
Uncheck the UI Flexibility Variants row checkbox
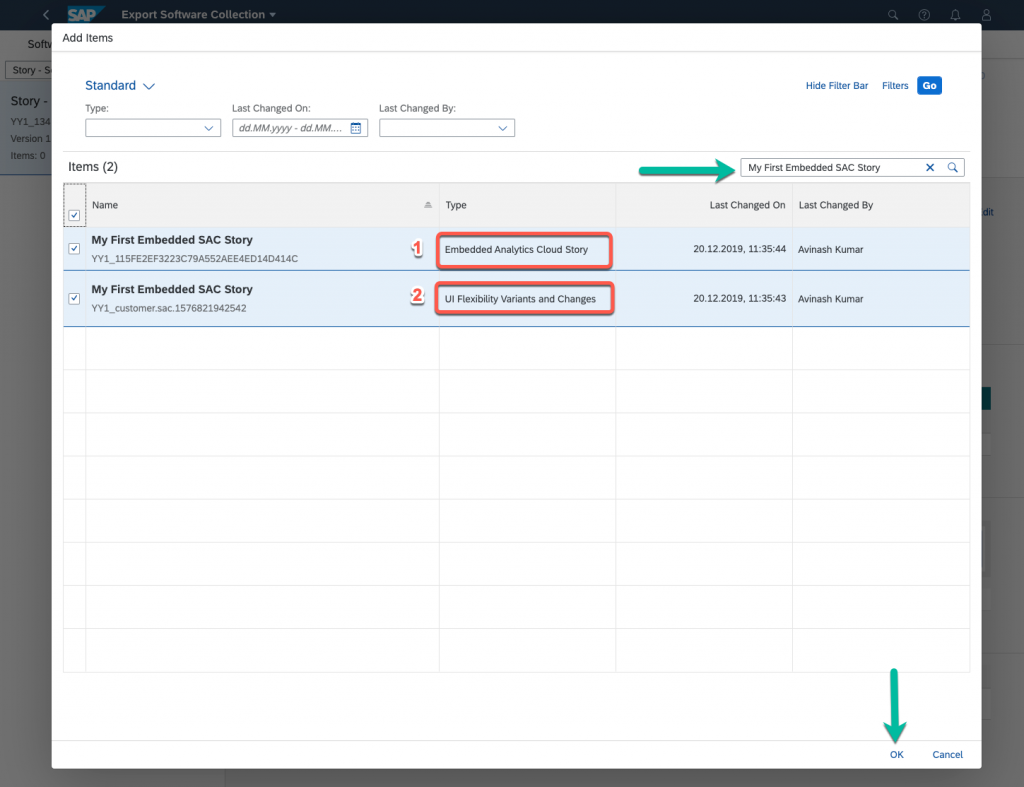point(74,298)
